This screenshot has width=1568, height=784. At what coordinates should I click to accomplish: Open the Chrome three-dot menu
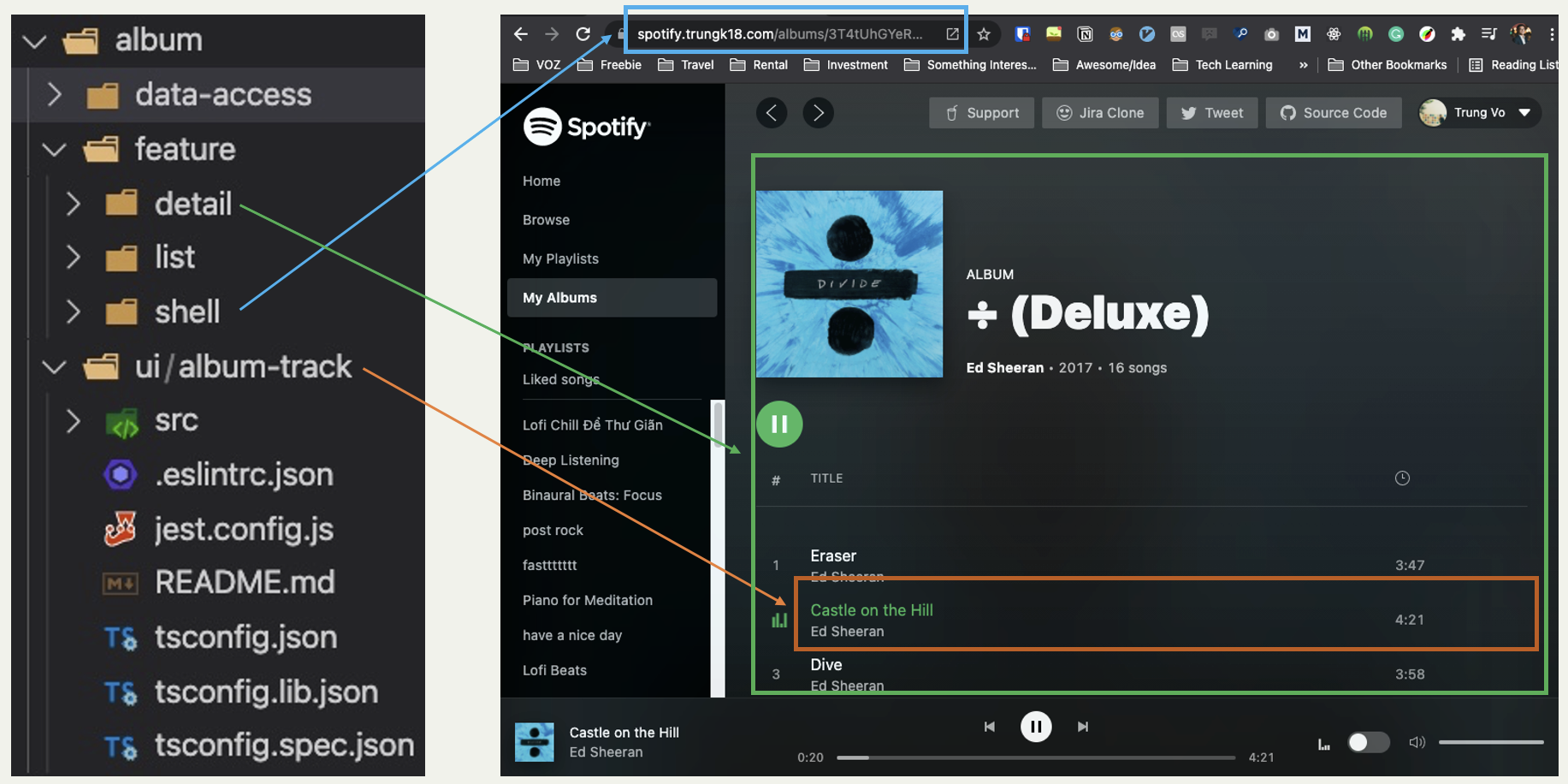pos(1552,34)
